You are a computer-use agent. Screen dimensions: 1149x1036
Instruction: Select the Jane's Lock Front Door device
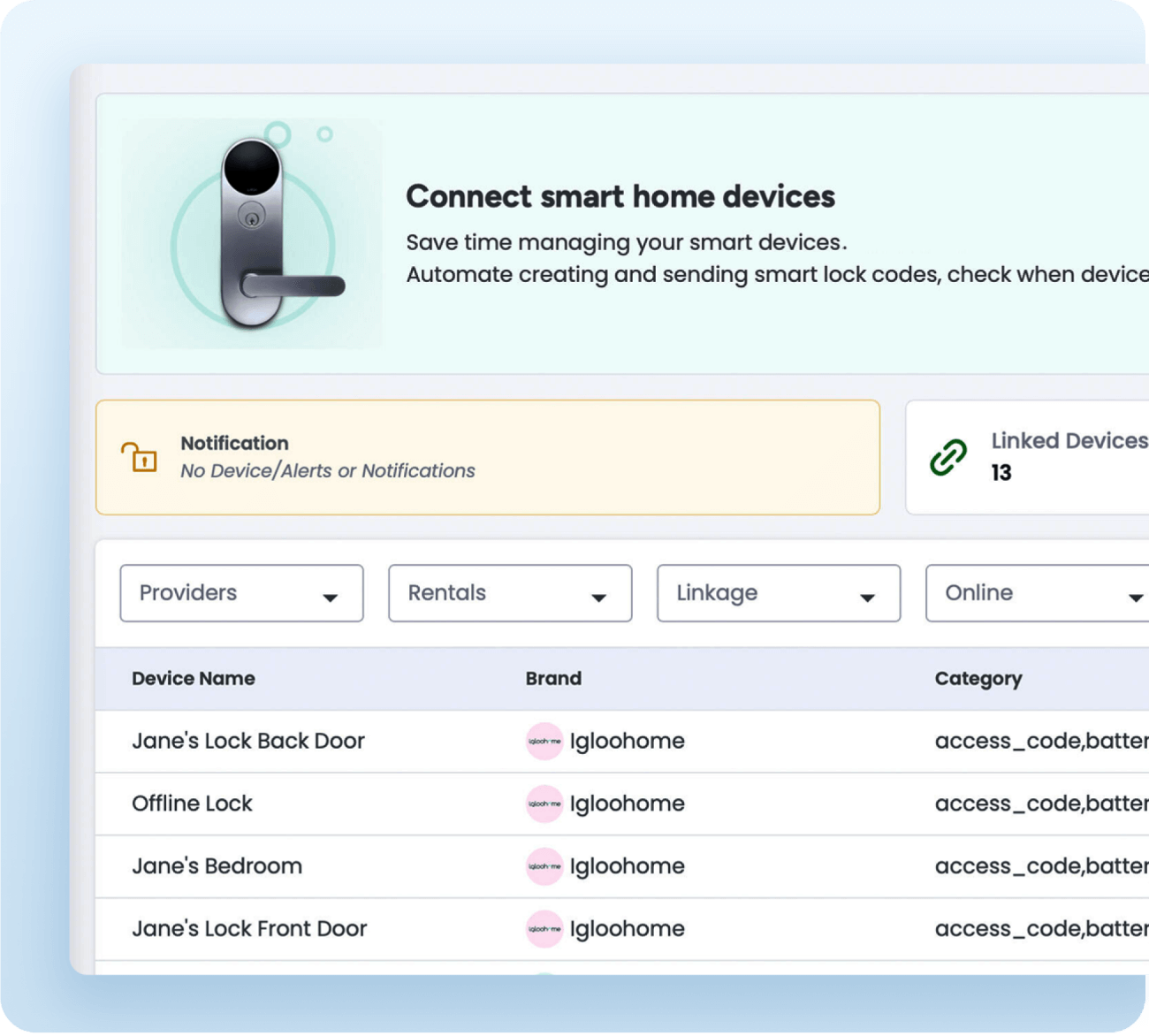tap(249, 929)
